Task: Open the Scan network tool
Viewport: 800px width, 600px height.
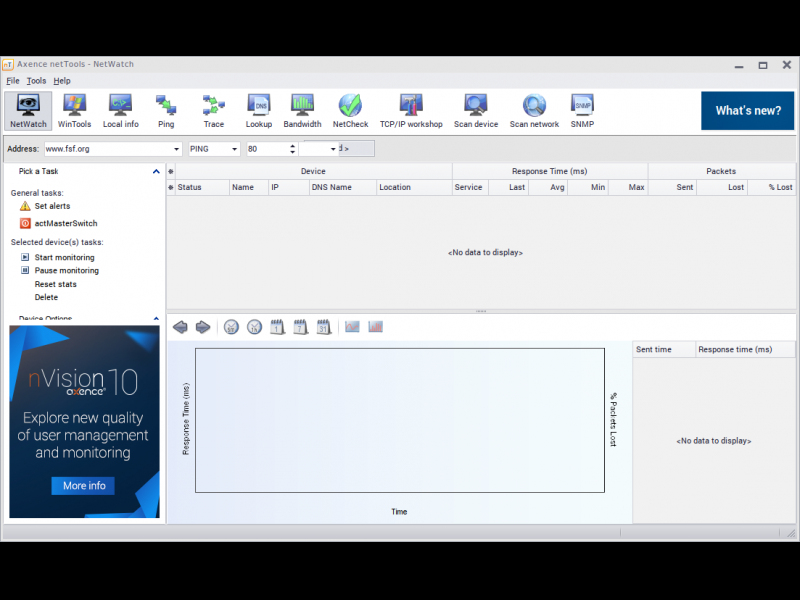Action: 534,111
